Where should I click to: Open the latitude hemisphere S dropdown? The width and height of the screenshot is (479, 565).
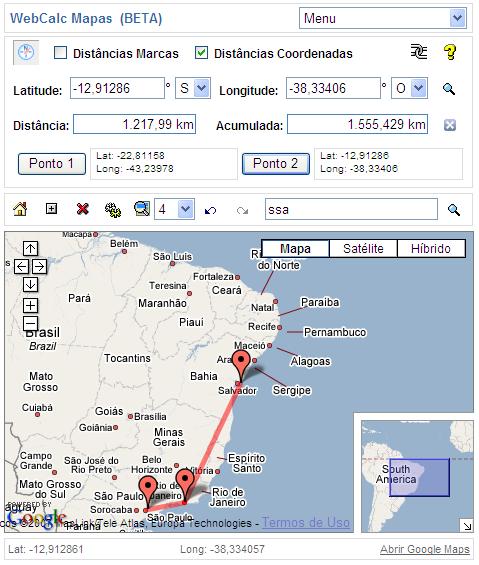point(193,88)
